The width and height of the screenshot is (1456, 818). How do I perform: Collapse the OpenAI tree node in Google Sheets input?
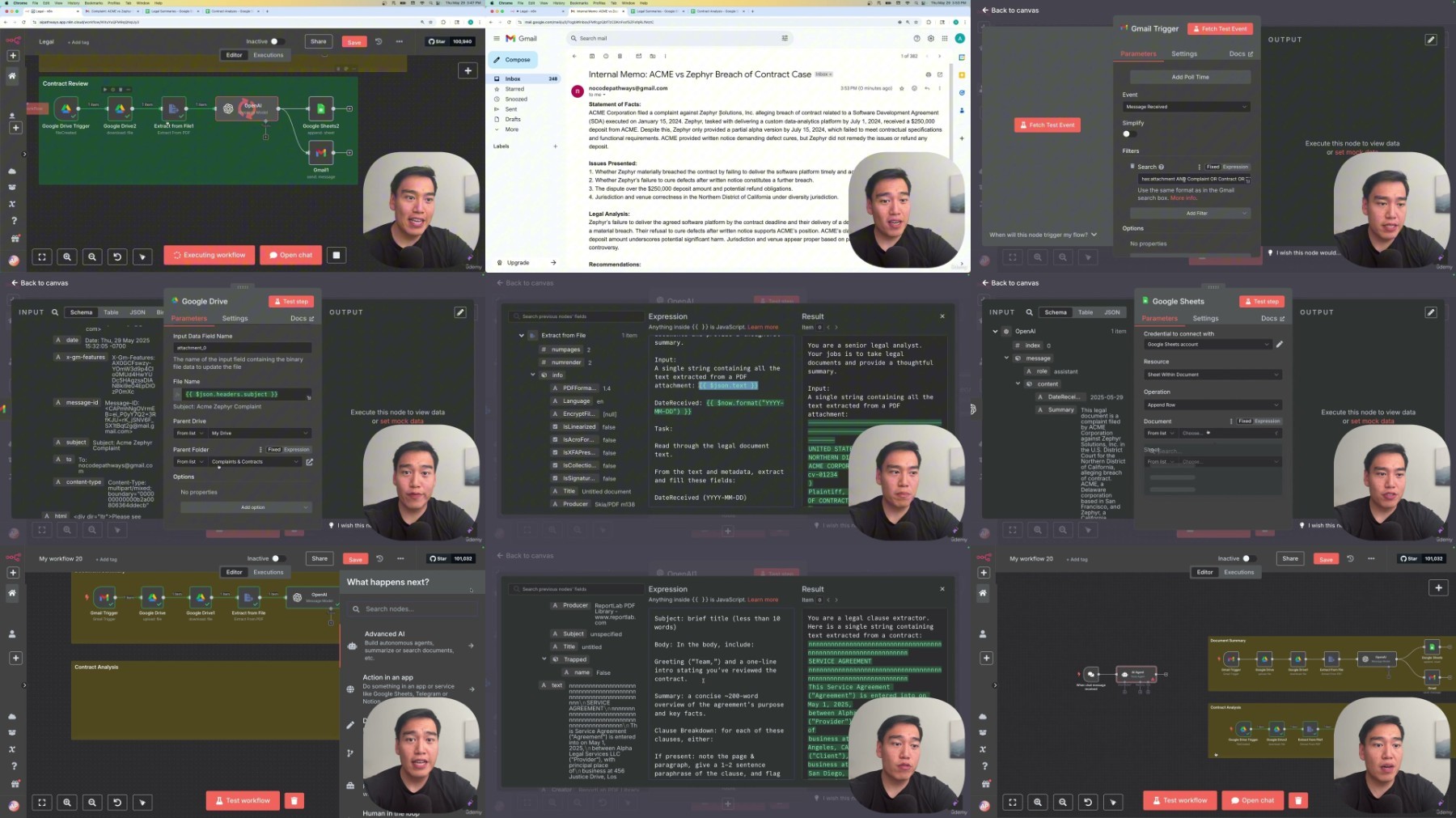click(995, 331)
